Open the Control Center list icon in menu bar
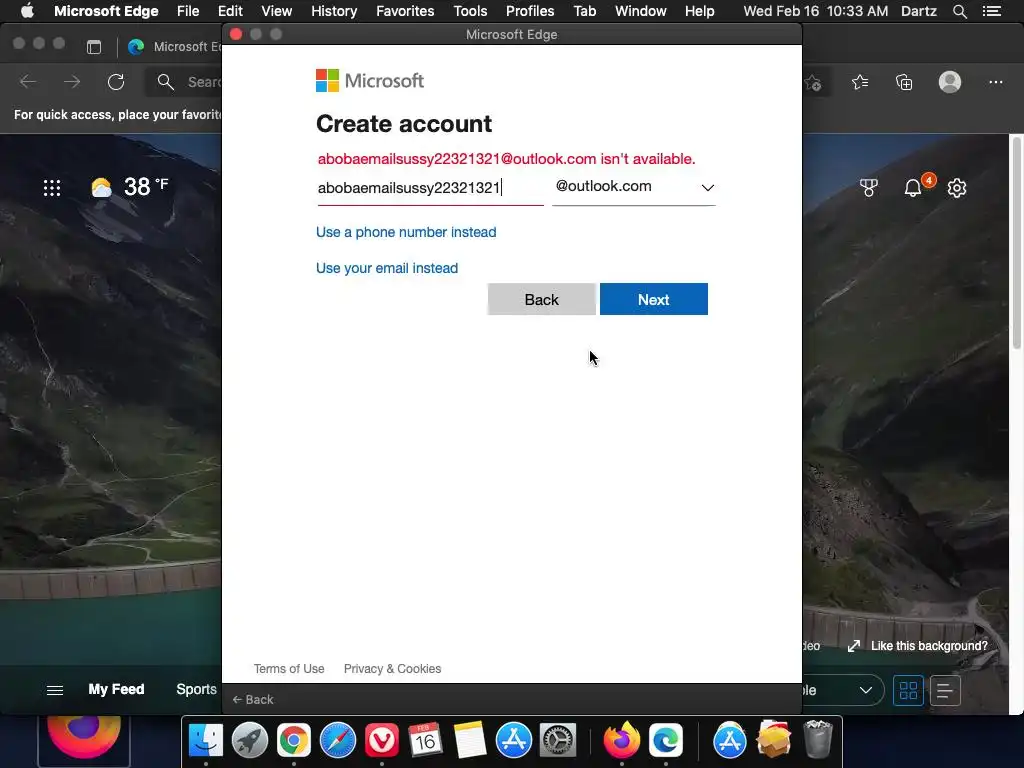The height and width of the screenshot is (768, 1024). 992,11
